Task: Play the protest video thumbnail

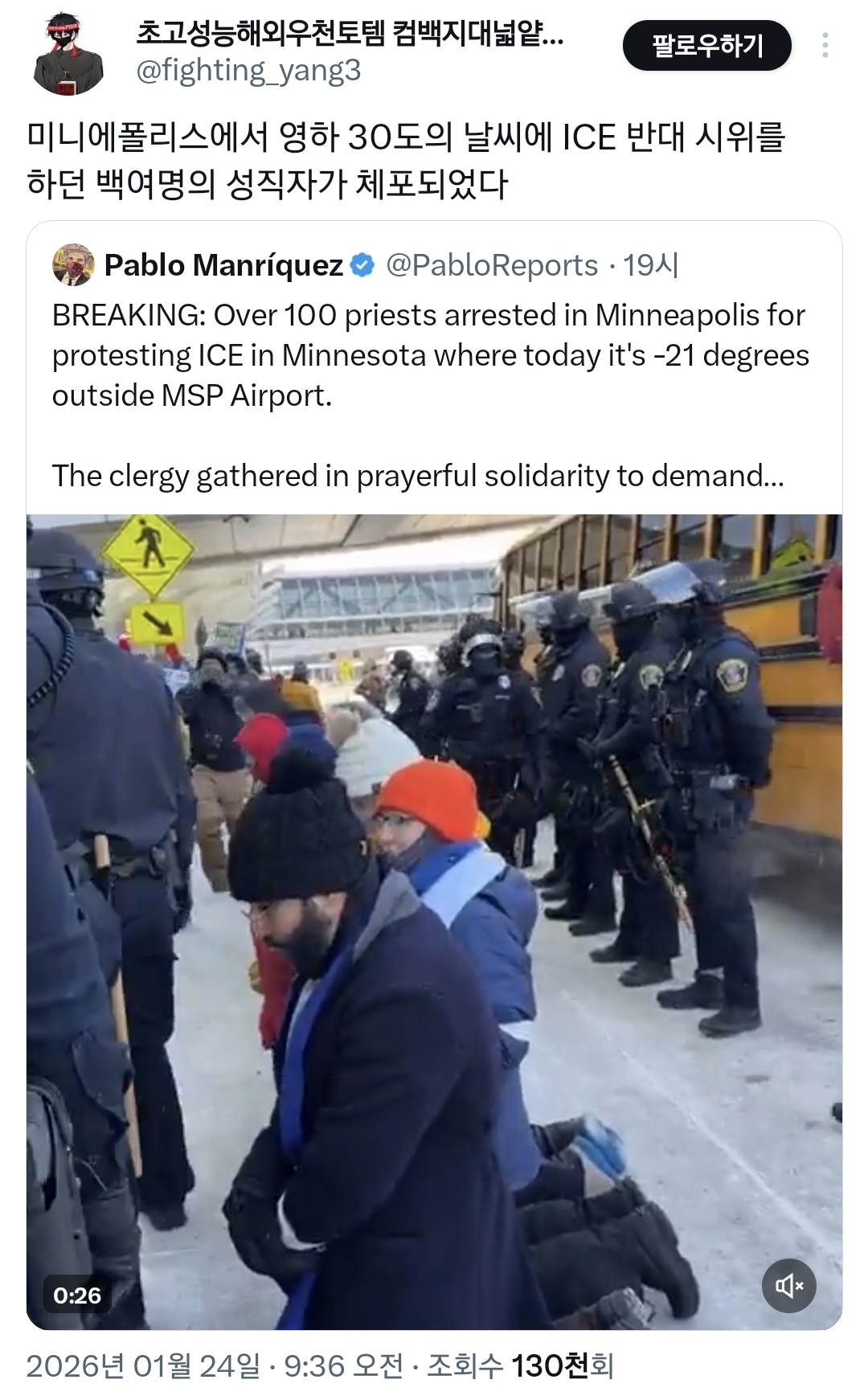Action: click(x=434, y=922)
